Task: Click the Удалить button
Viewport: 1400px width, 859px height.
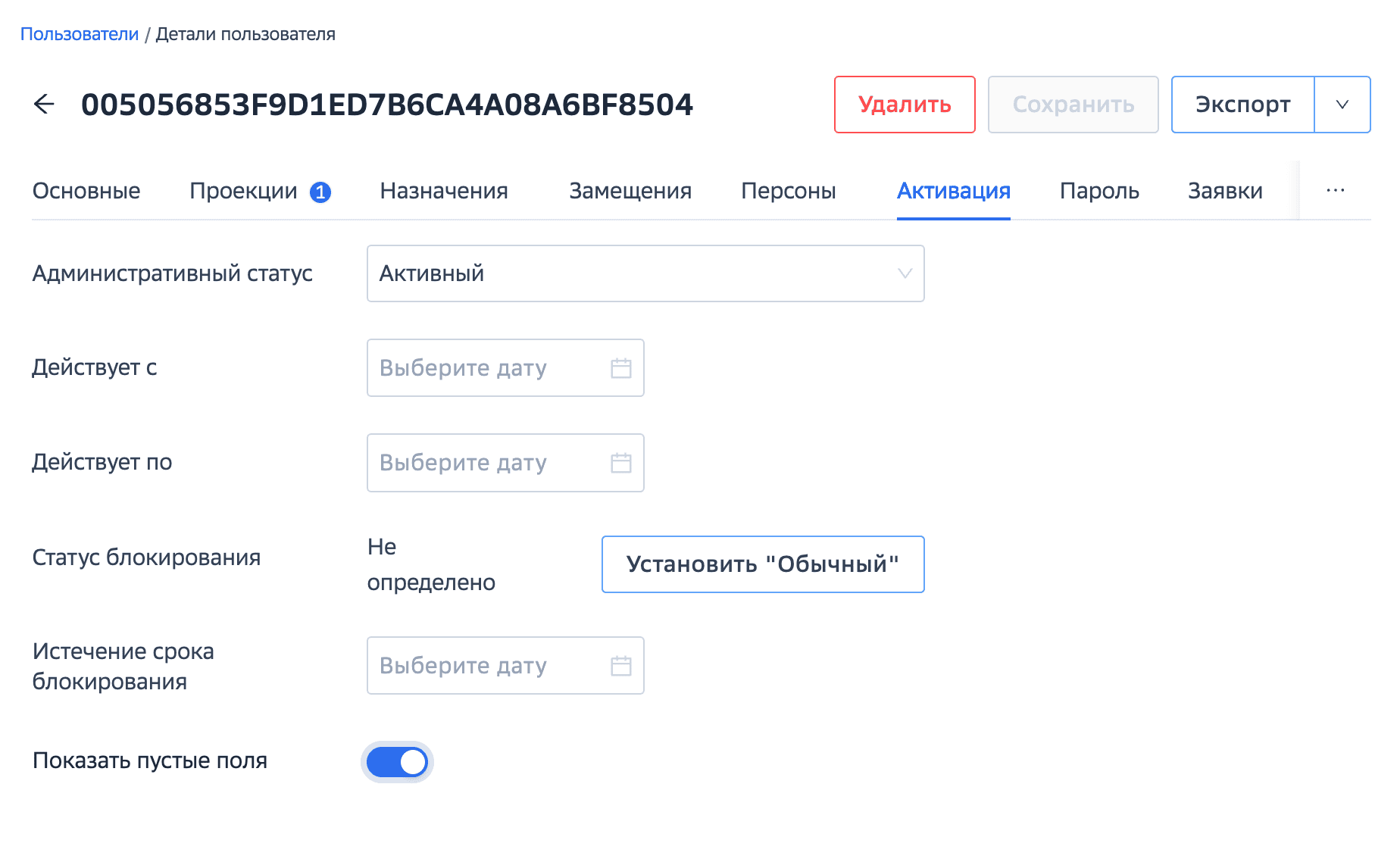Action: tap(905, 105)
